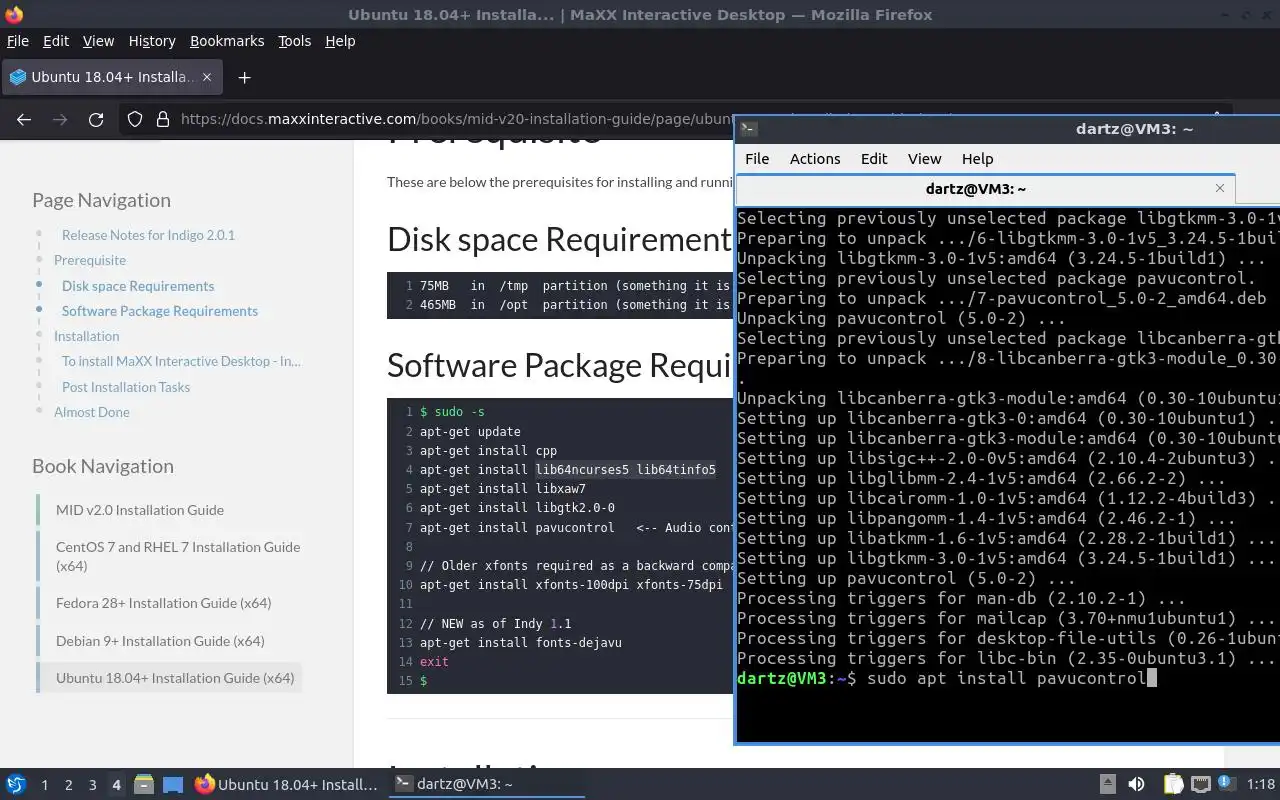Open Firefox File menu
Image resolution: width=1280 pixels, height=800 pixels.
[18, 41]
